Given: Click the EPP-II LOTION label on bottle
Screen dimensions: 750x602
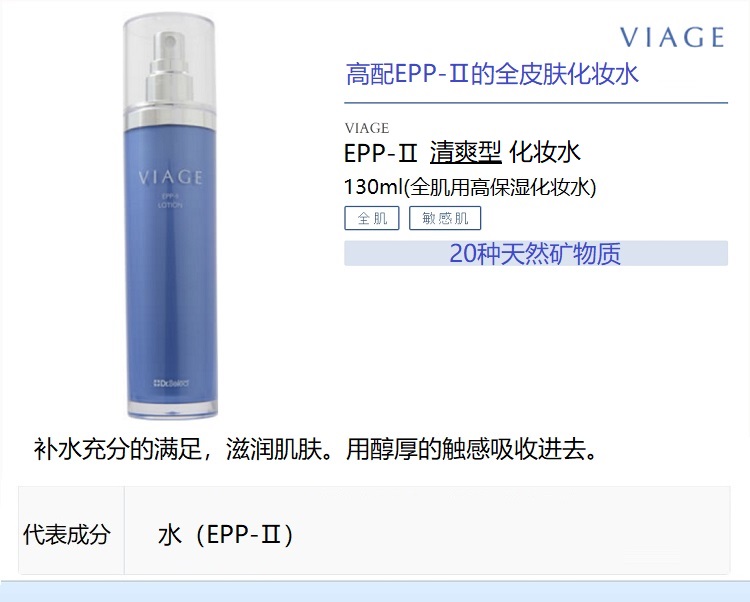Looking at the screenshot, I should [170, 200].
